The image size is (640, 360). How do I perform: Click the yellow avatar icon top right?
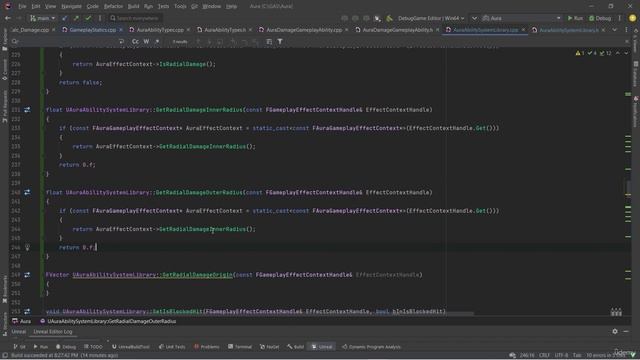point(632,18)
